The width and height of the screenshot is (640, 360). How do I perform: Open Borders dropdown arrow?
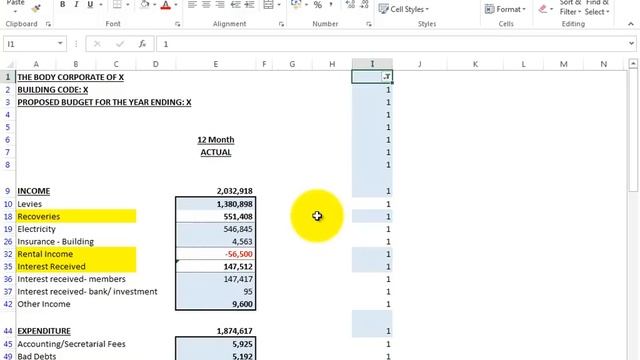coord(128,5)
